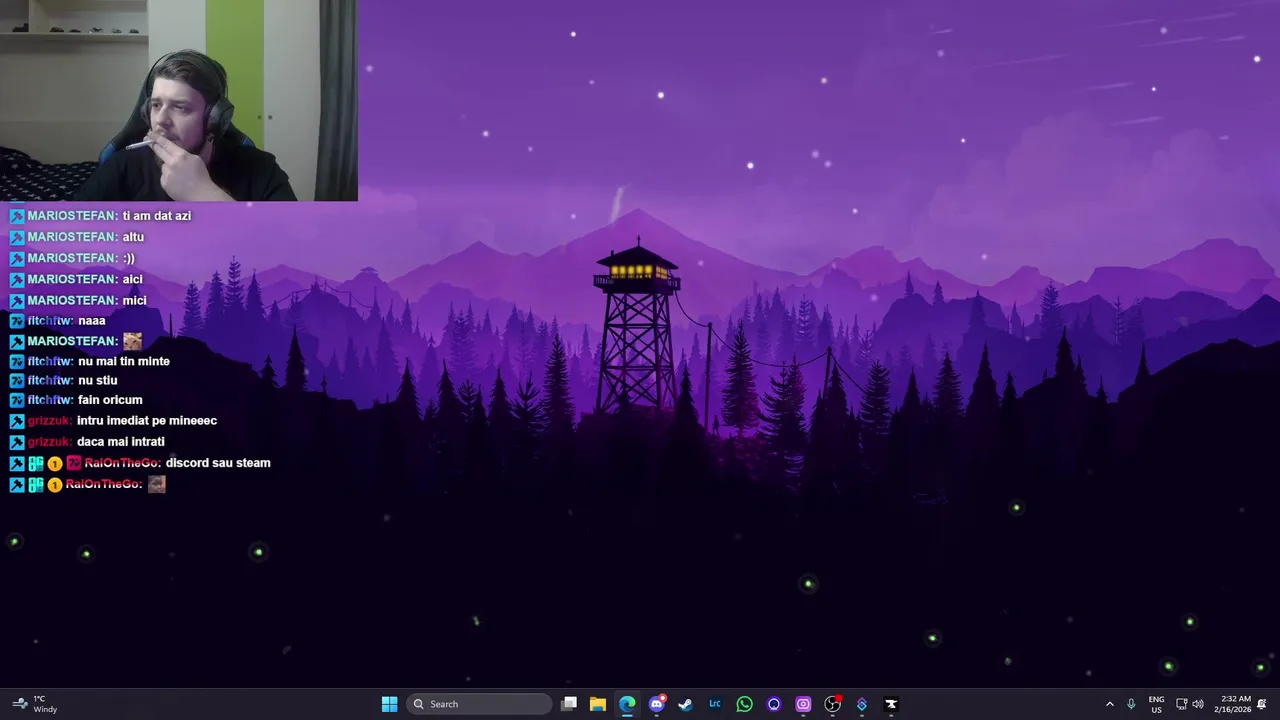
Task: Open the blue-pink diamond app on the taskbar
Action: pyautogui.click(x=862, y=704)
